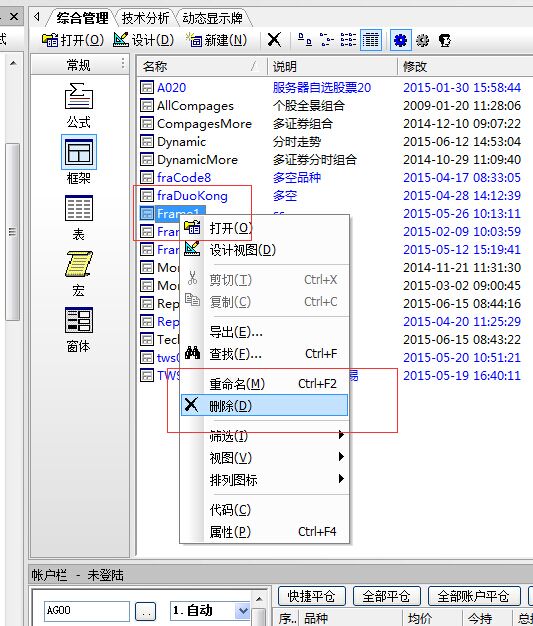Switch to small icons view

click(x=327, y=40)
